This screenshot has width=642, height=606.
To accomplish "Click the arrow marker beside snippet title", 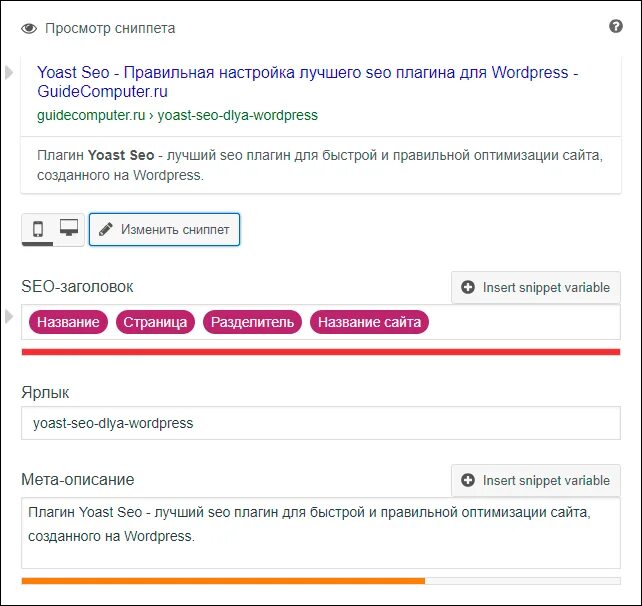I will [10, 73].
